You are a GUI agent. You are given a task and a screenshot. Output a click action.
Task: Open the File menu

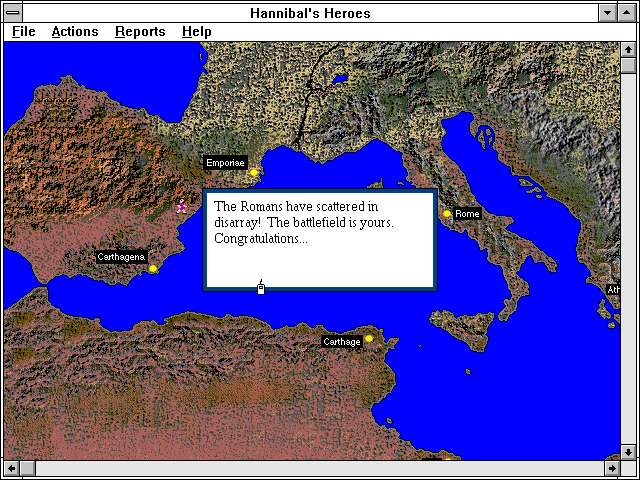[x=24, y=31]
